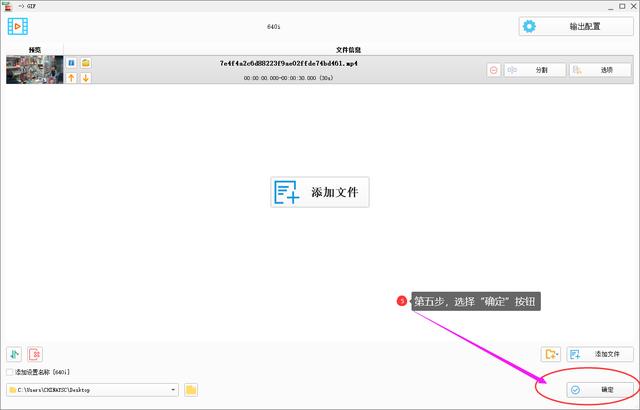This screenshot has height=410, width=640.
Task: Click the 分割 button
Action: 534,70
